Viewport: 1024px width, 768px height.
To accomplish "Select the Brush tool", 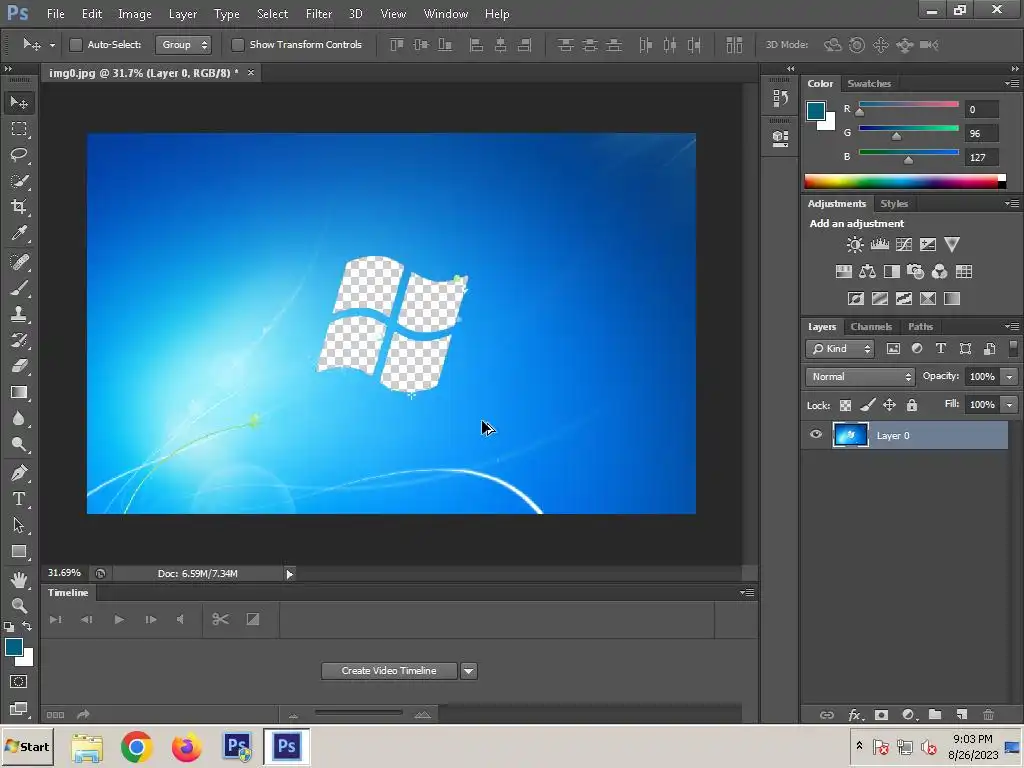I will point(19,288).
